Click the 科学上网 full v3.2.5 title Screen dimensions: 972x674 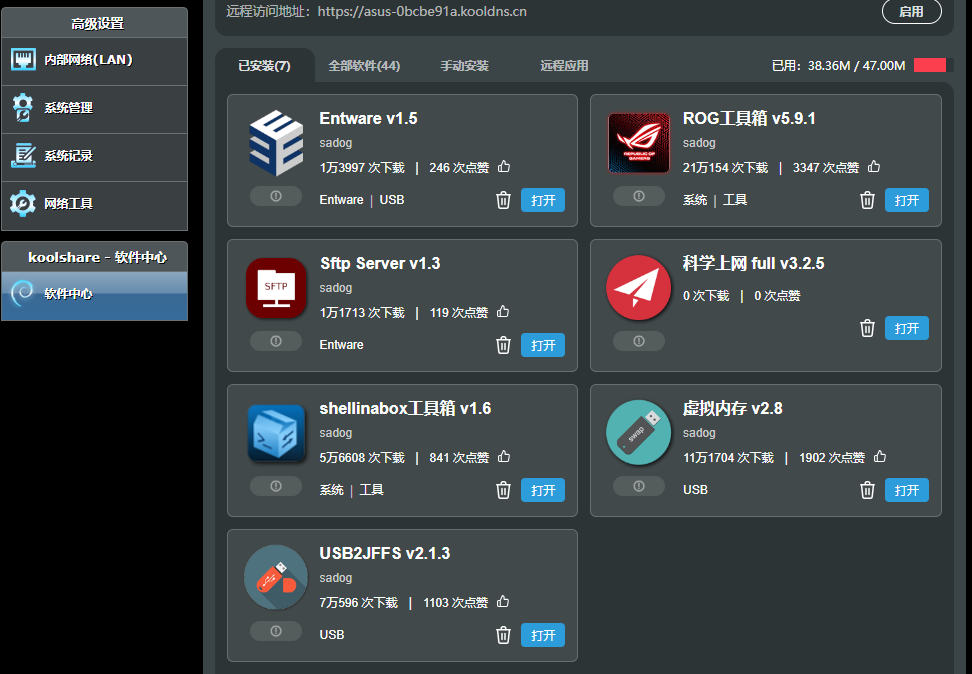coord(753,264)
